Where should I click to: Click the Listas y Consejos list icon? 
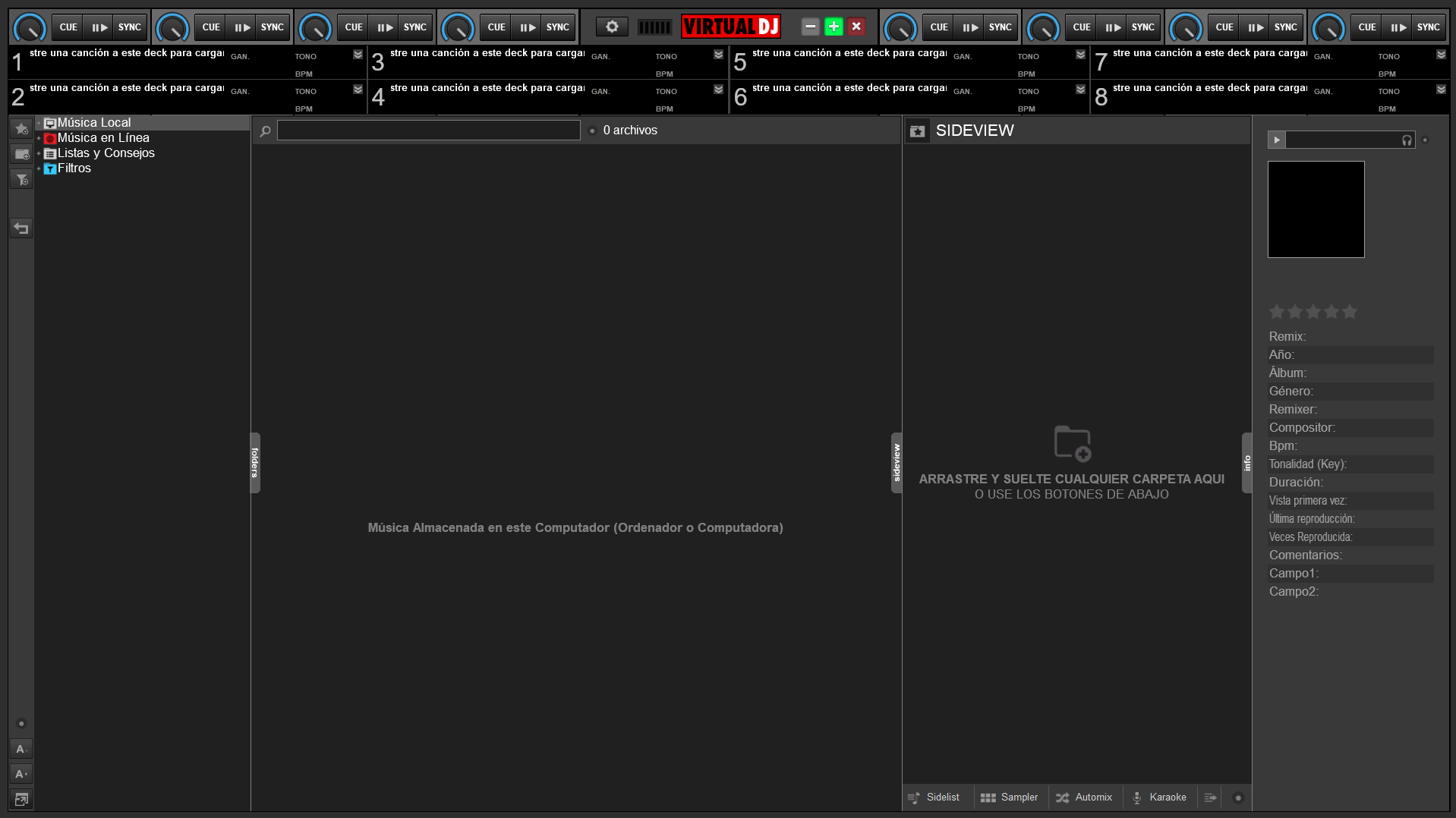tap(50, 153)
